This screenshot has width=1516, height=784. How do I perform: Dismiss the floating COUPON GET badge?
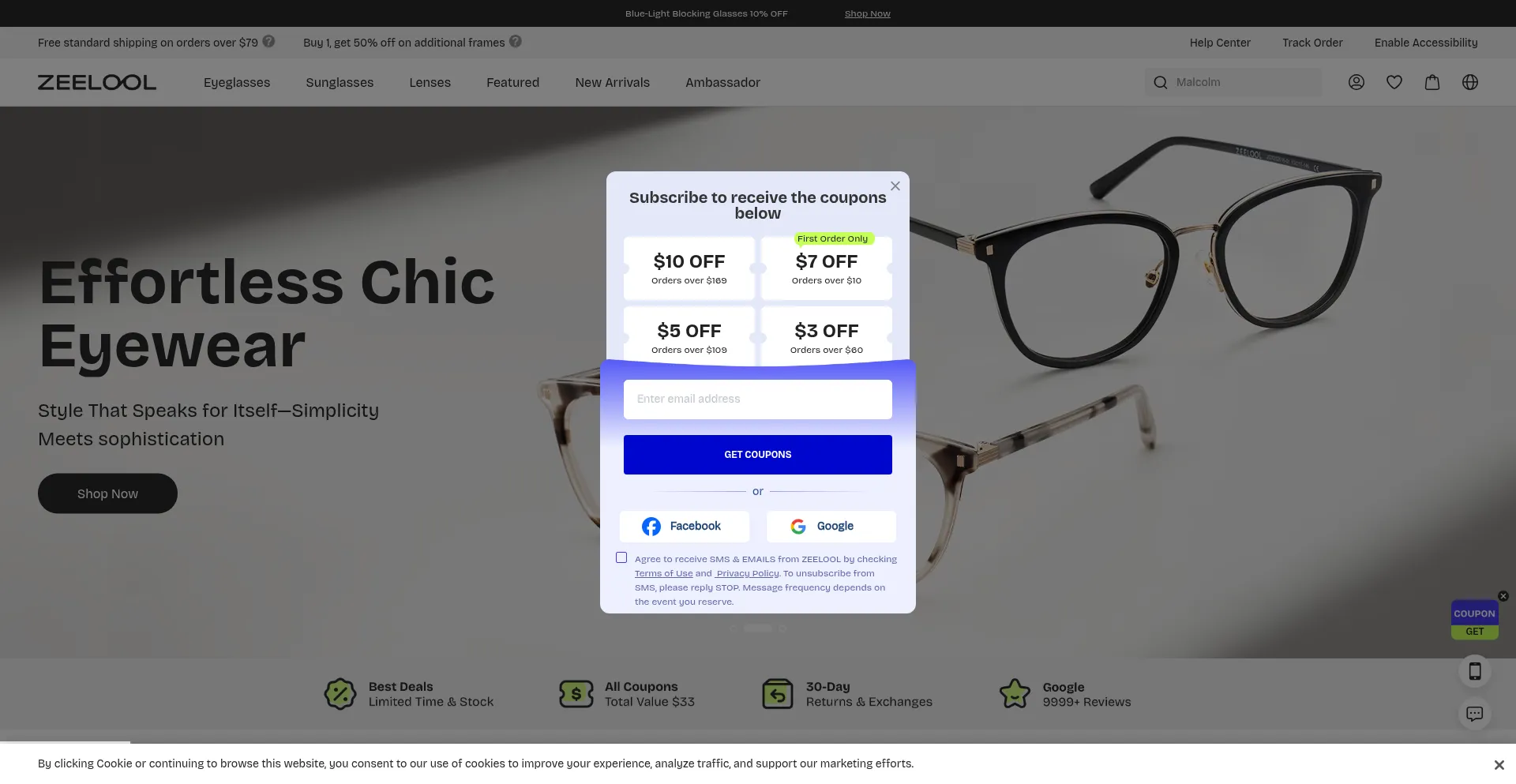pos(1503,596)
